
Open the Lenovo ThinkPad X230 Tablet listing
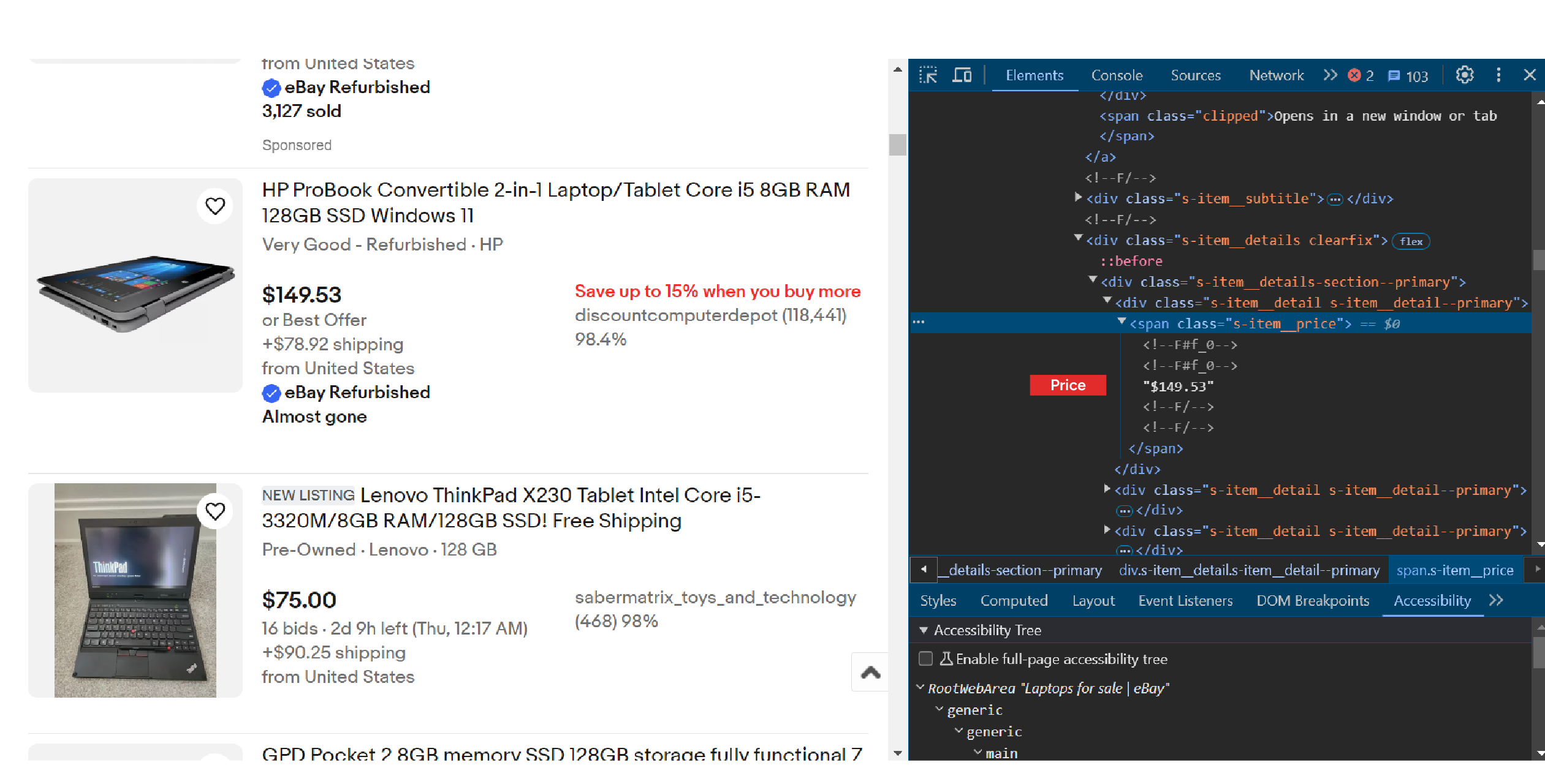point(511,508)
